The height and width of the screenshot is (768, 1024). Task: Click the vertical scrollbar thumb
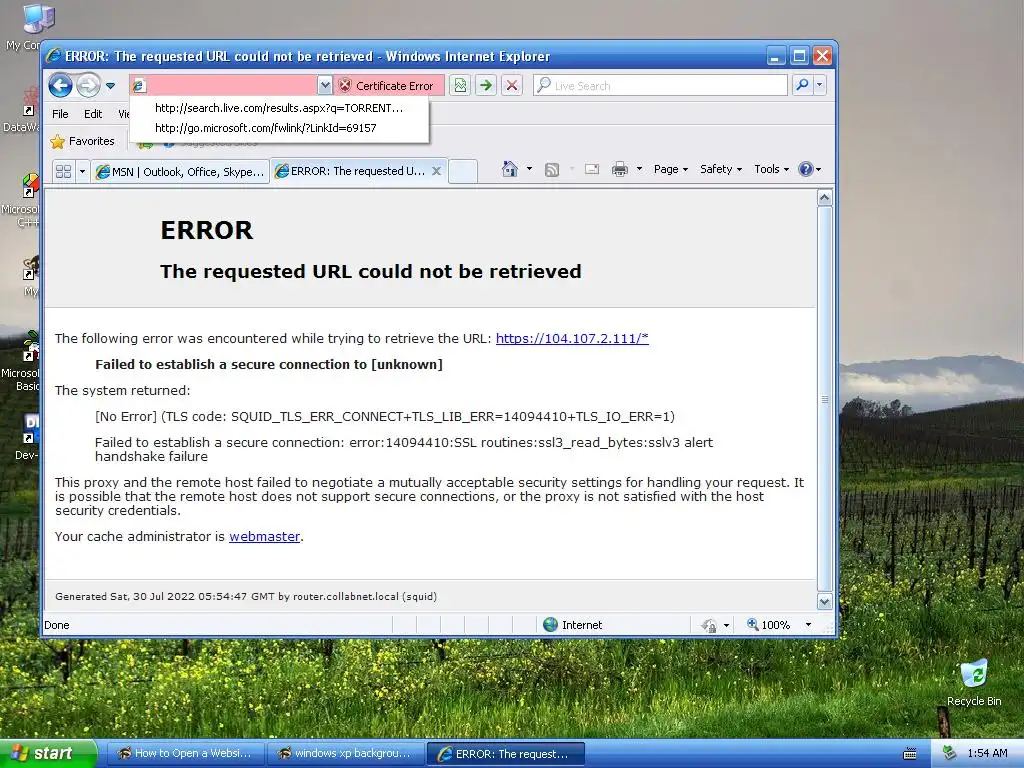pyautogui.click(x=825, y=399)
